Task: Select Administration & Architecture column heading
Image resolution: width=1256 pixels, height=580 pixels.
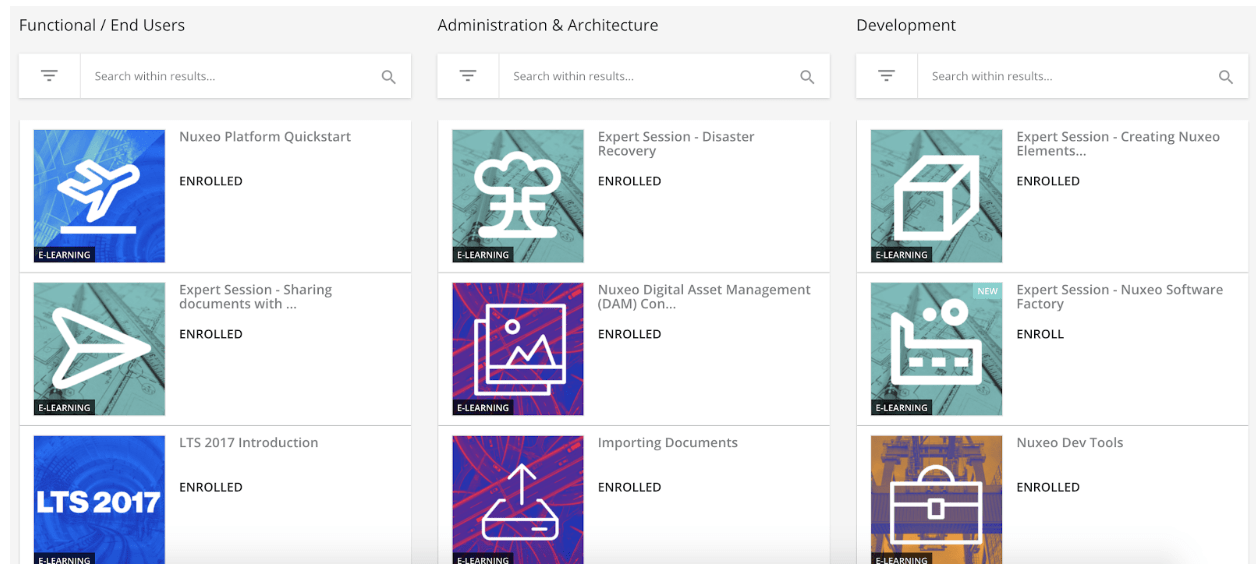Action: (x=548, y=25)
